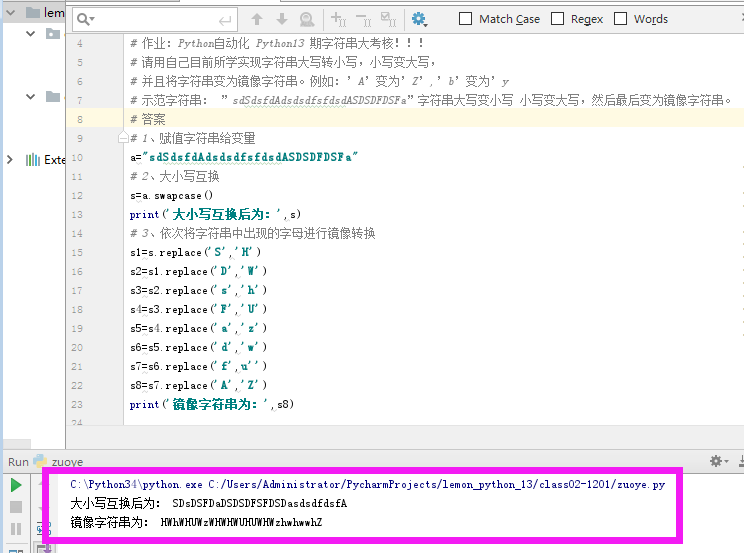Click the select all occurrences icon
This screenshot has width=744, height=553.
(389, 19)
